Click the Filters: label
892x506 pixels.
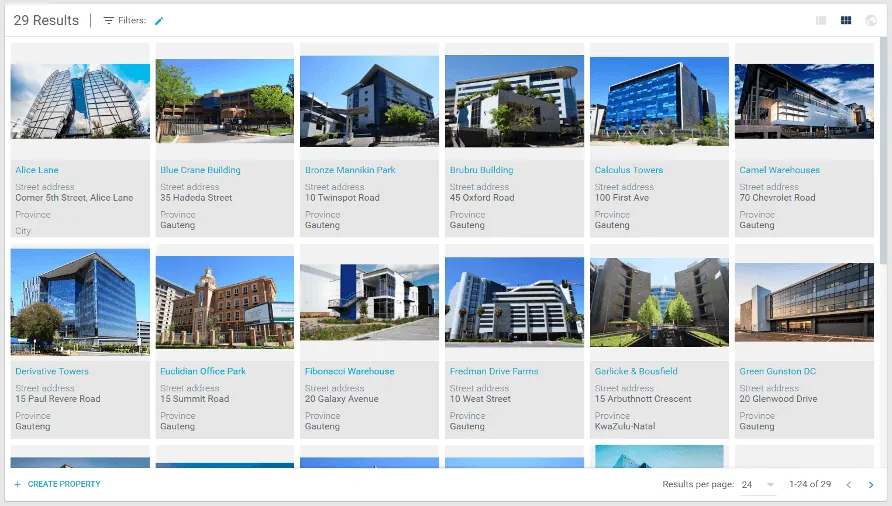pyautogui.click(x=132, y=20)
